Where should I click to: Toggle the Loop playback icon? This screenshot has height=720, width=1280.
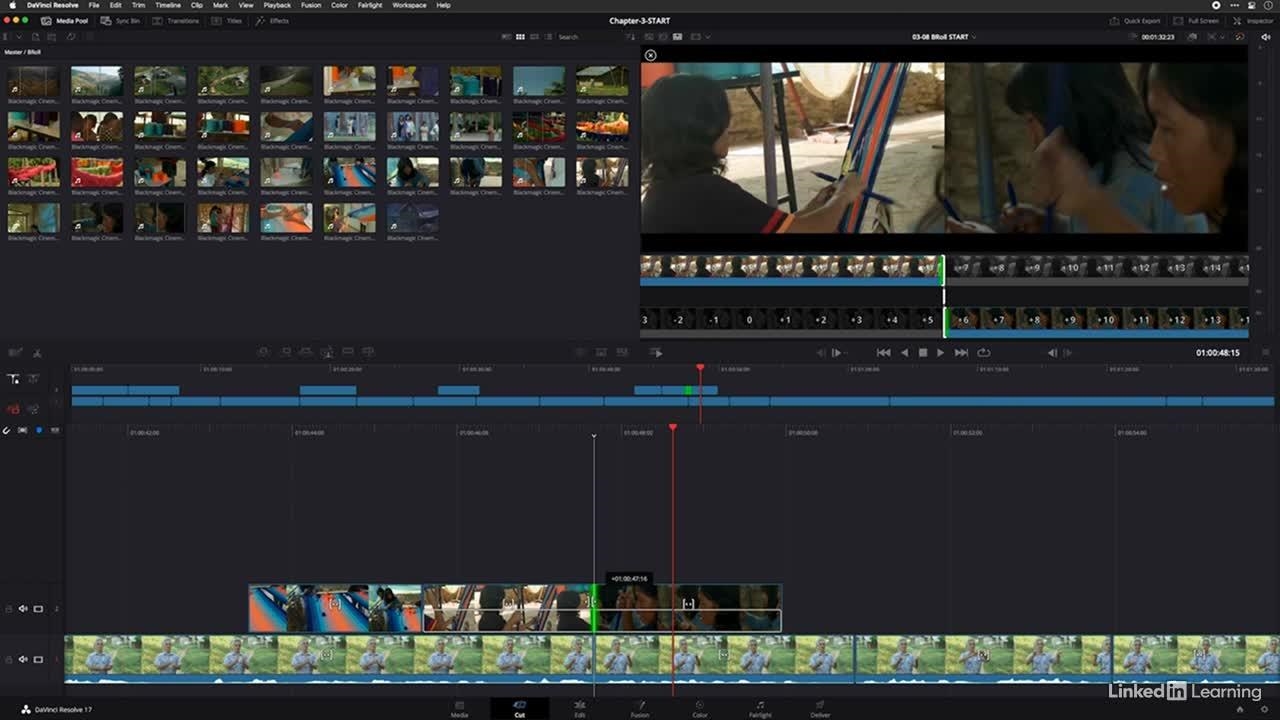coord(984,352)
